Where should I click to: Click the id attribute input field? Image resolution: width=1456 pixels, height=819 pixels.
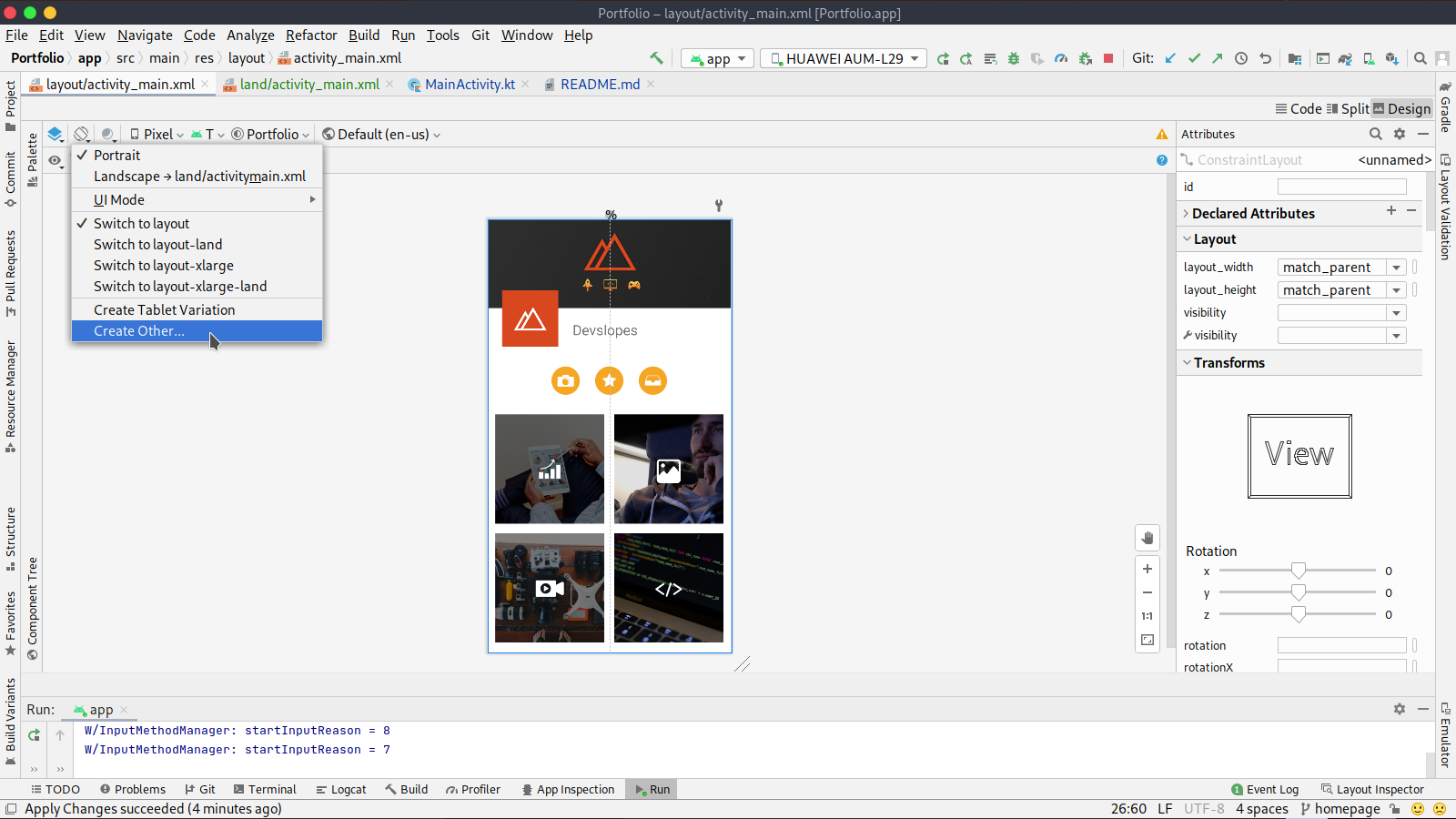(1341, 187)
